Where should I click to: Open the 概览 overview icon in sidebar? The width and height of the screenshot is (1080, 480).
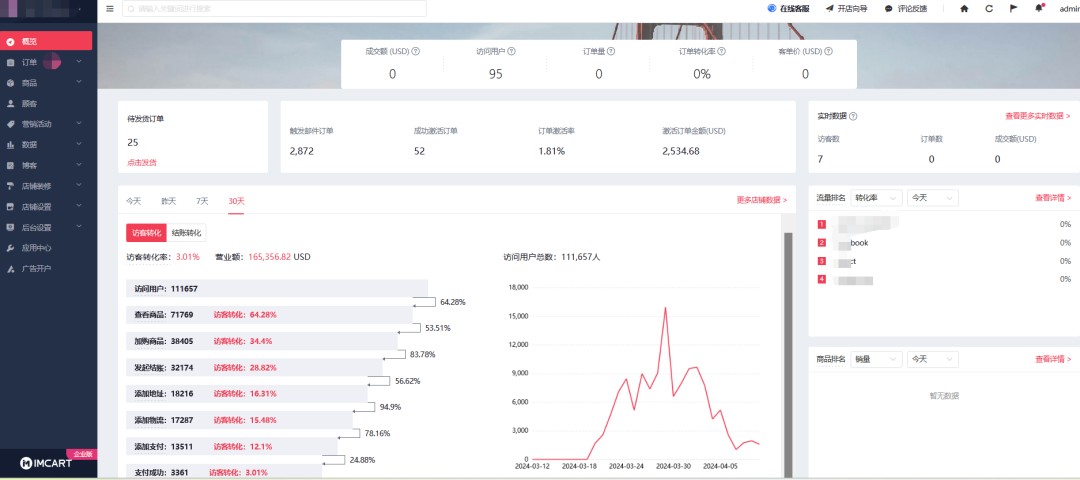tap(10, 41)
